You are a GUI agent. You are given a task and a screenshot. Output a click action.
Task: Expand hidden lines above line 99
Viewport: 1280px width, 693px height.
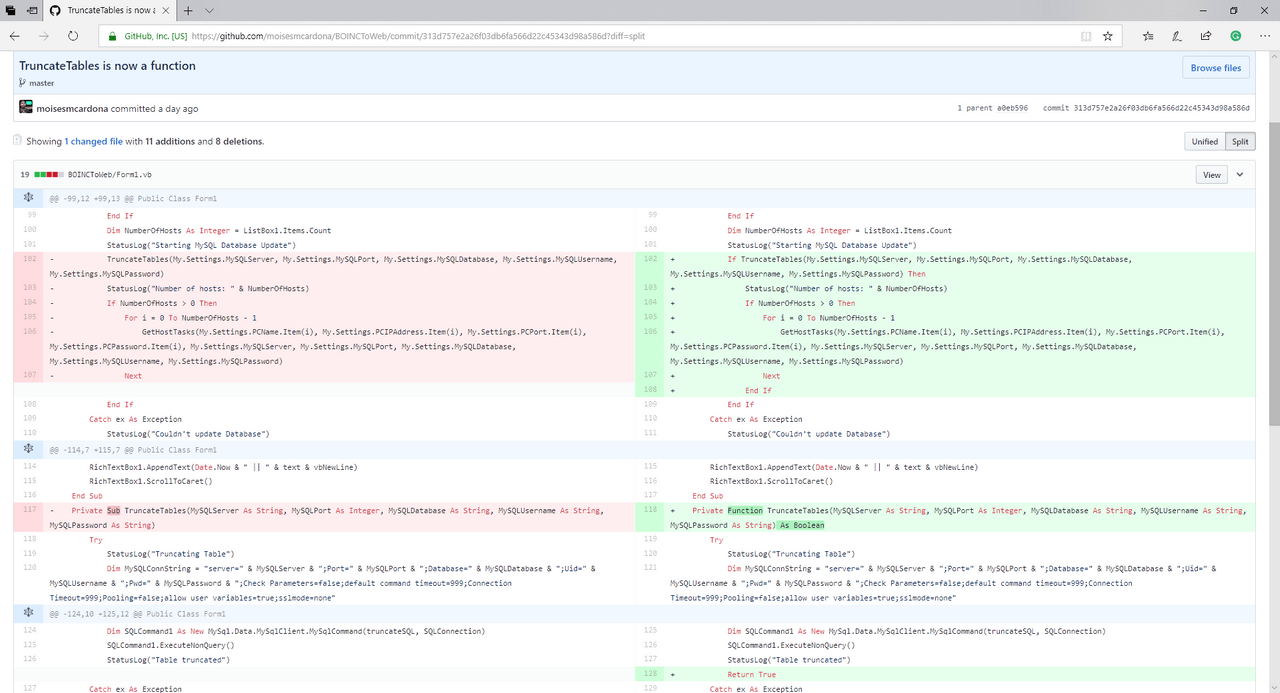tap(29, 198)
